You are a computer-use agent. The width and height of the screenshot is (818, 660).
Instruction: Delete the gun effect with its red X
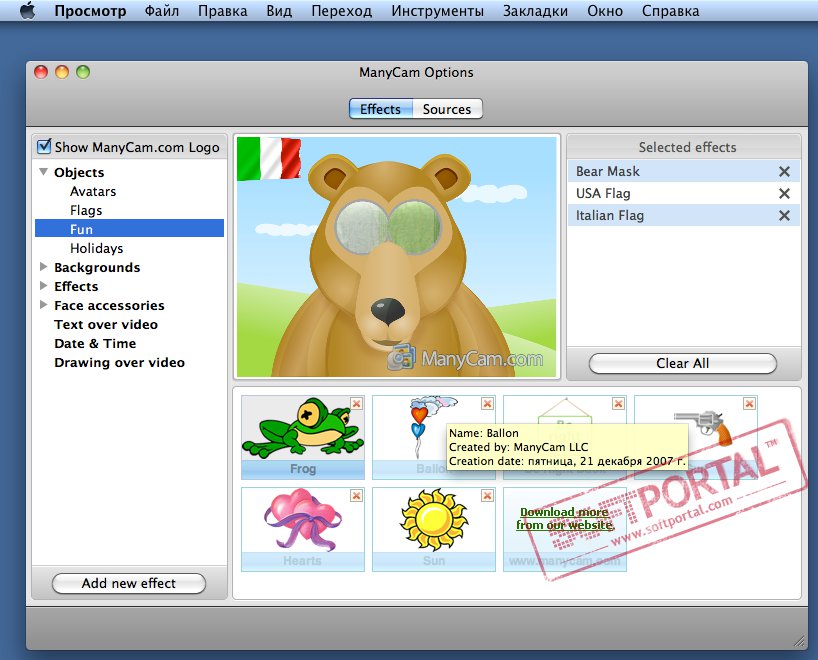[749, 403]
